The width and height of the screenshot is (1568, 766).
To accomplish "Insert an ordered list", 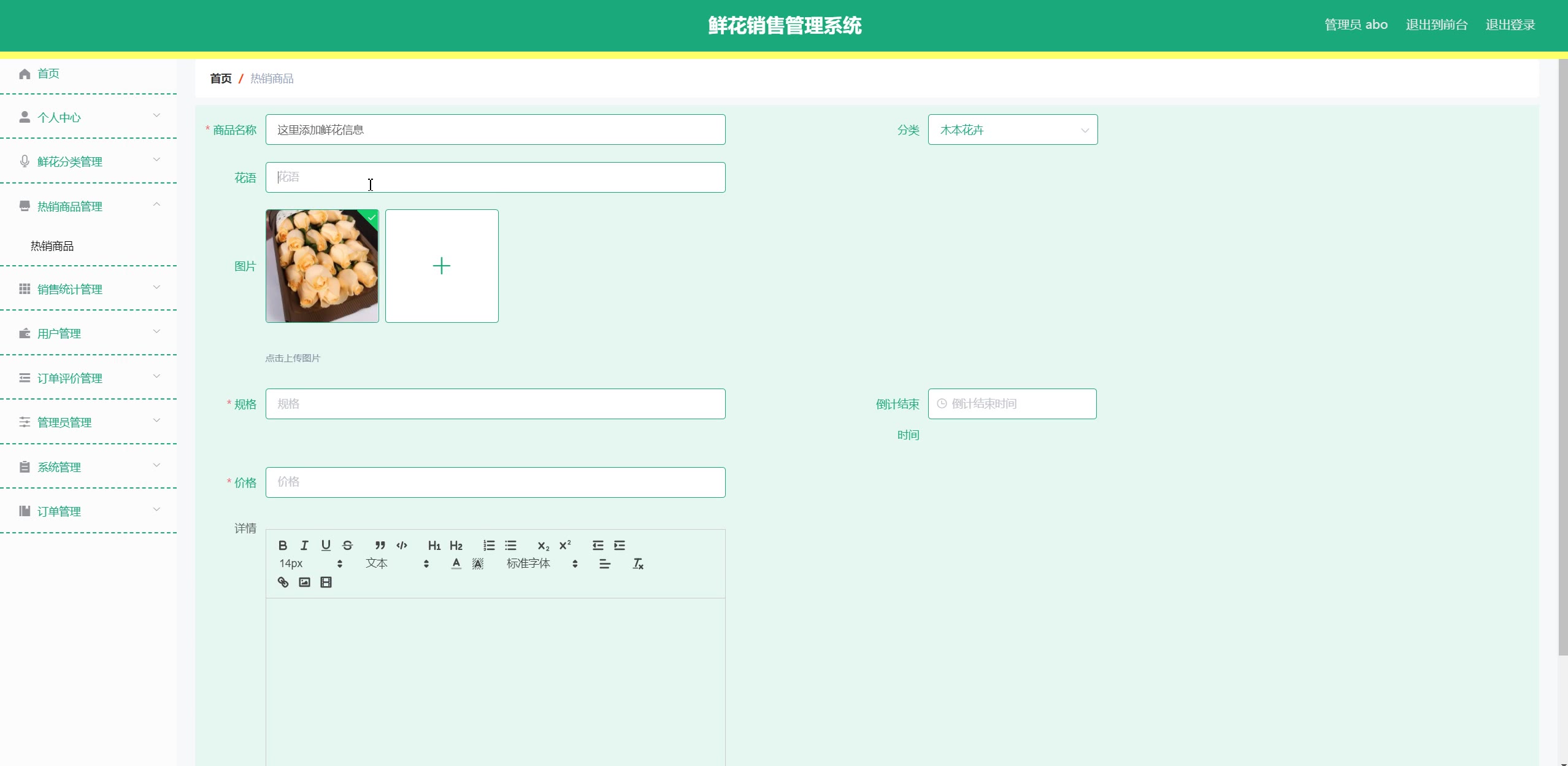I will point(489,545).
